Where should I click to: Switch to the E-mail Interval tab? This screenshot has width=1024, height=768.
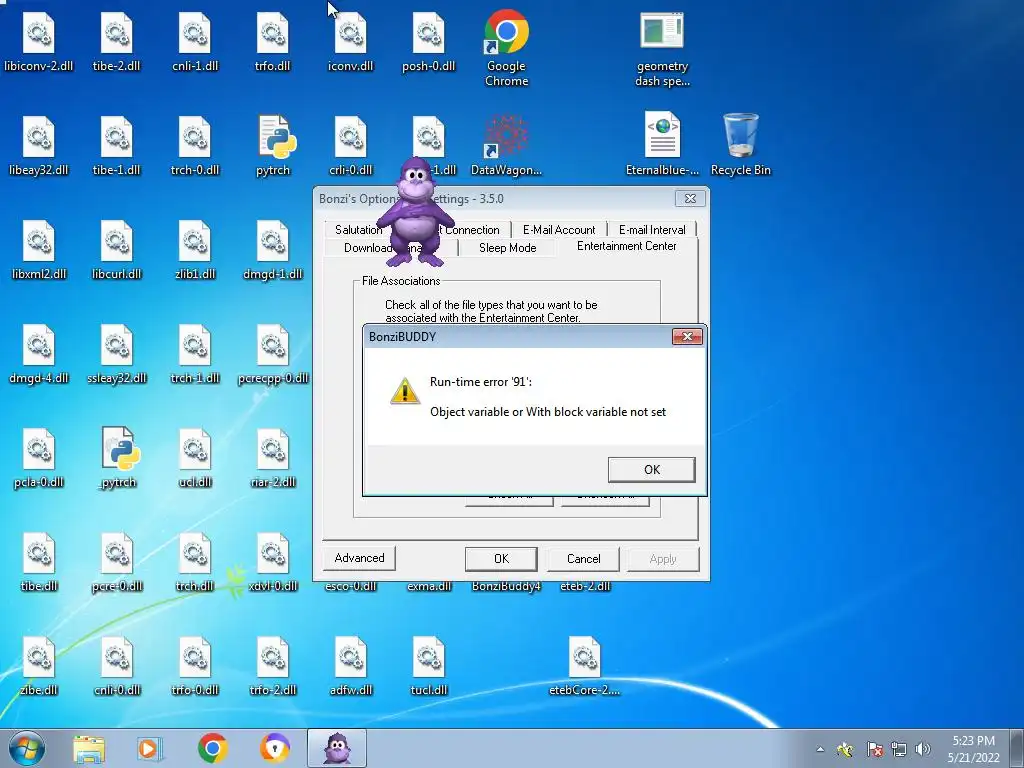tap(652, 230)
